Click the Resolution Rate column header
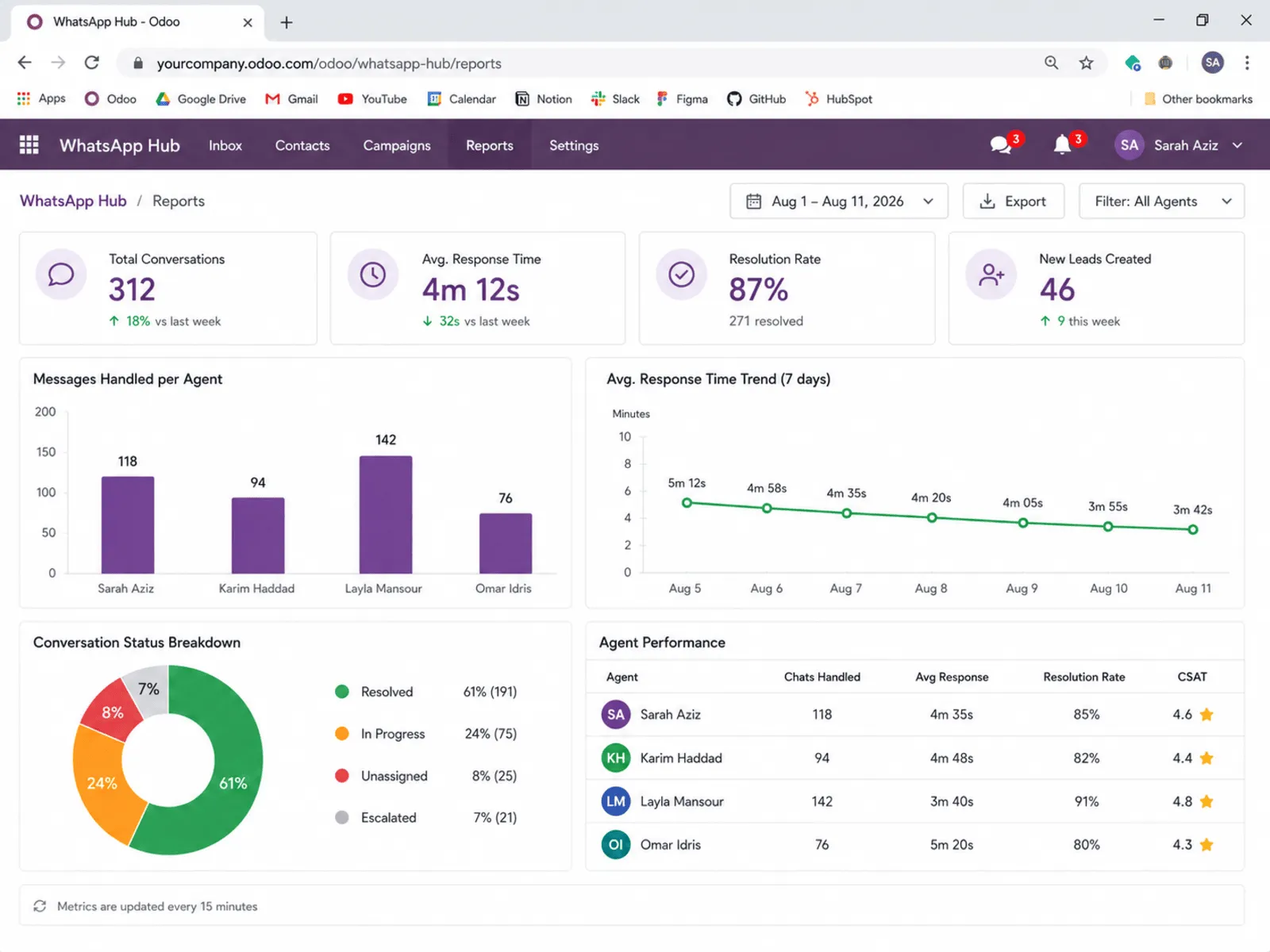 (x=1084, y=677)
